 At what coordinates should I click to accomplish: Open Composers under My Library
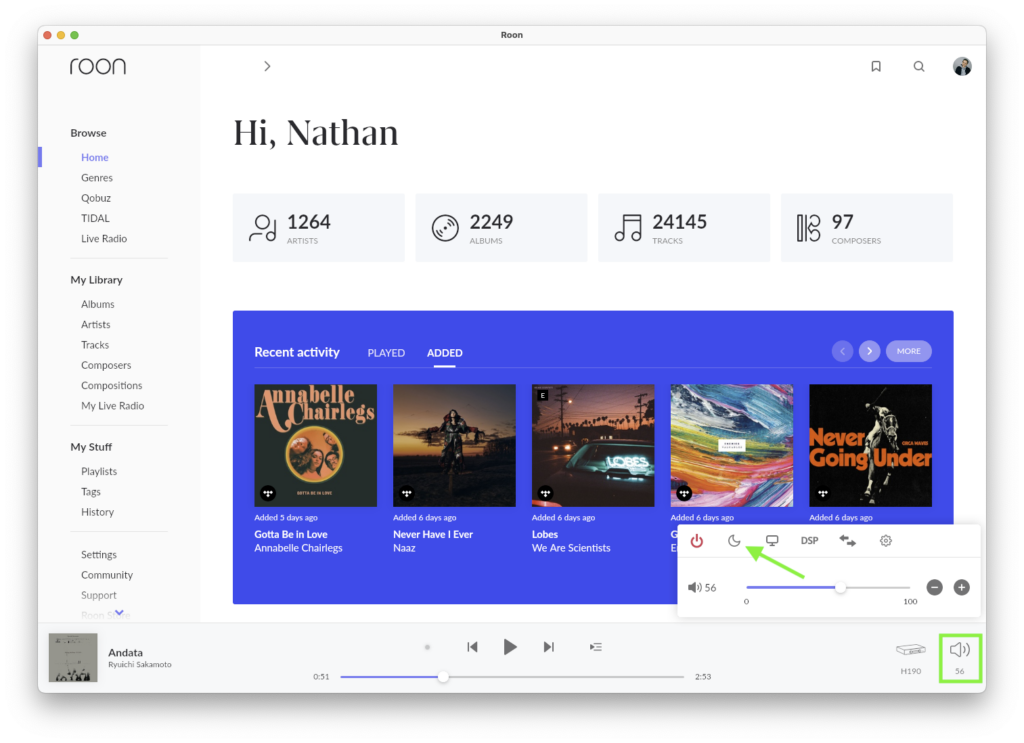[106, 365]
